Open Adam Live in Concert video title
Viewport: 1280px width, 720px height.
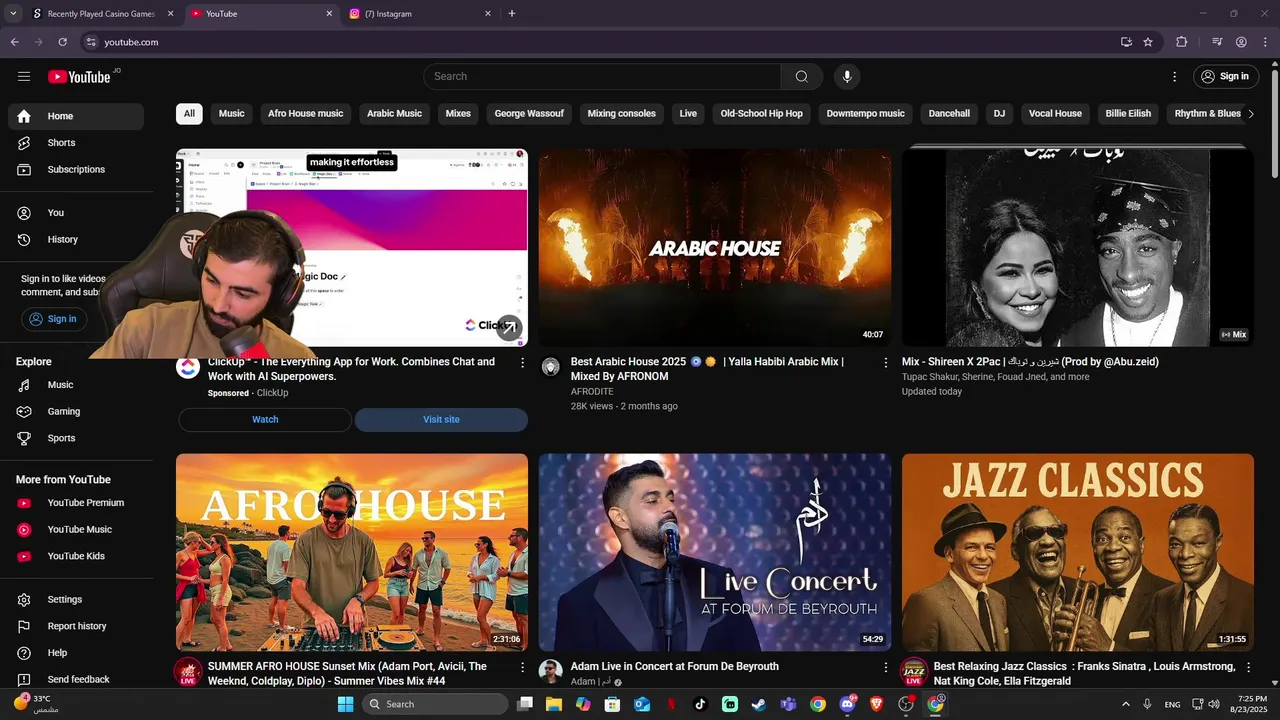(x=675, y=667)
